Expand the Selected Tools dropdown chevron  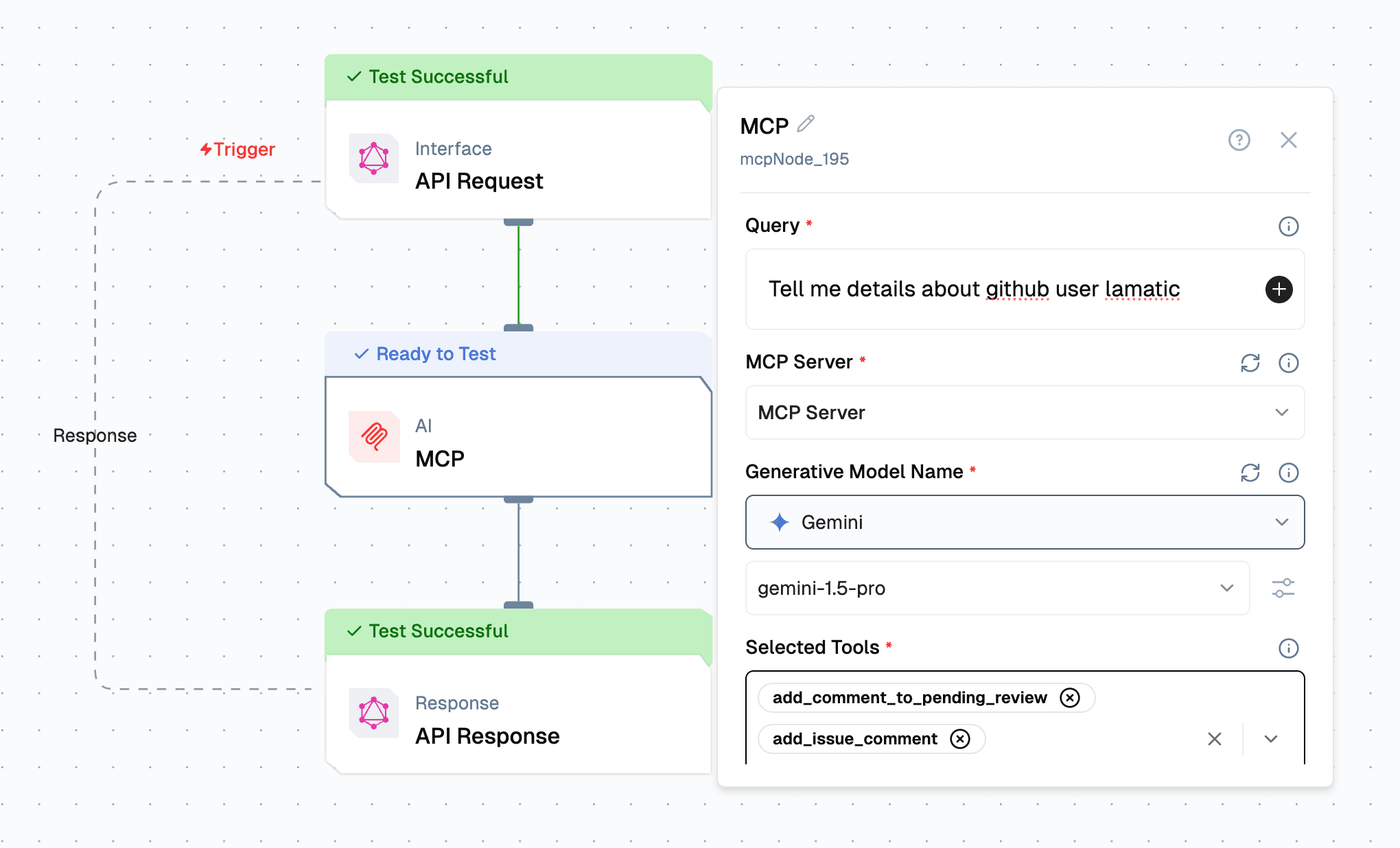1270,739
